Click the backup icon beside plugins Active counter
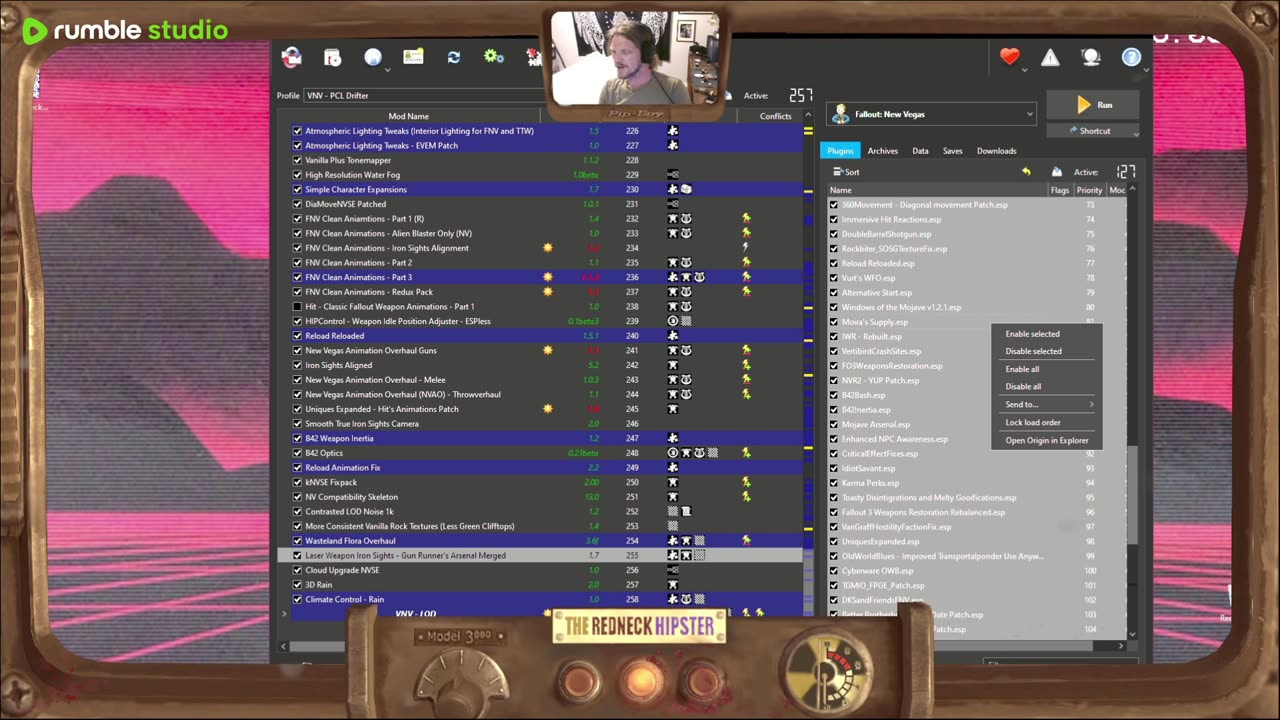This screenshot has width=1280, height=720. 1056,172
